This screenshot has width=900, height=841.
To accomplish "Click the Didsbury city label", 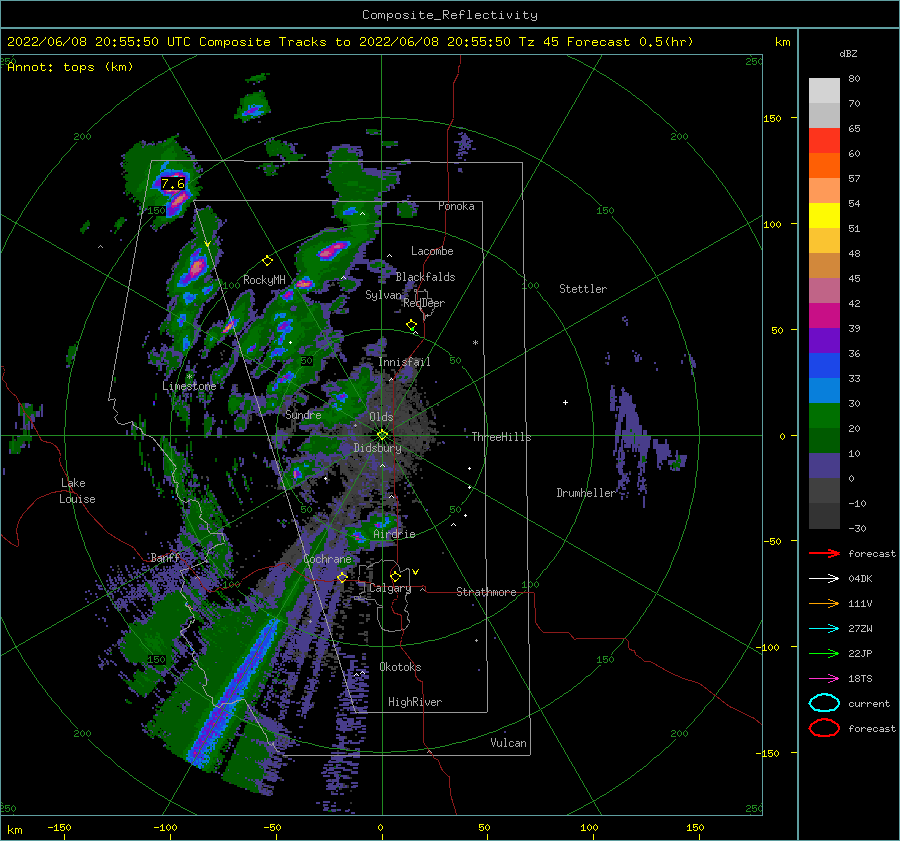I will point(377,448).
